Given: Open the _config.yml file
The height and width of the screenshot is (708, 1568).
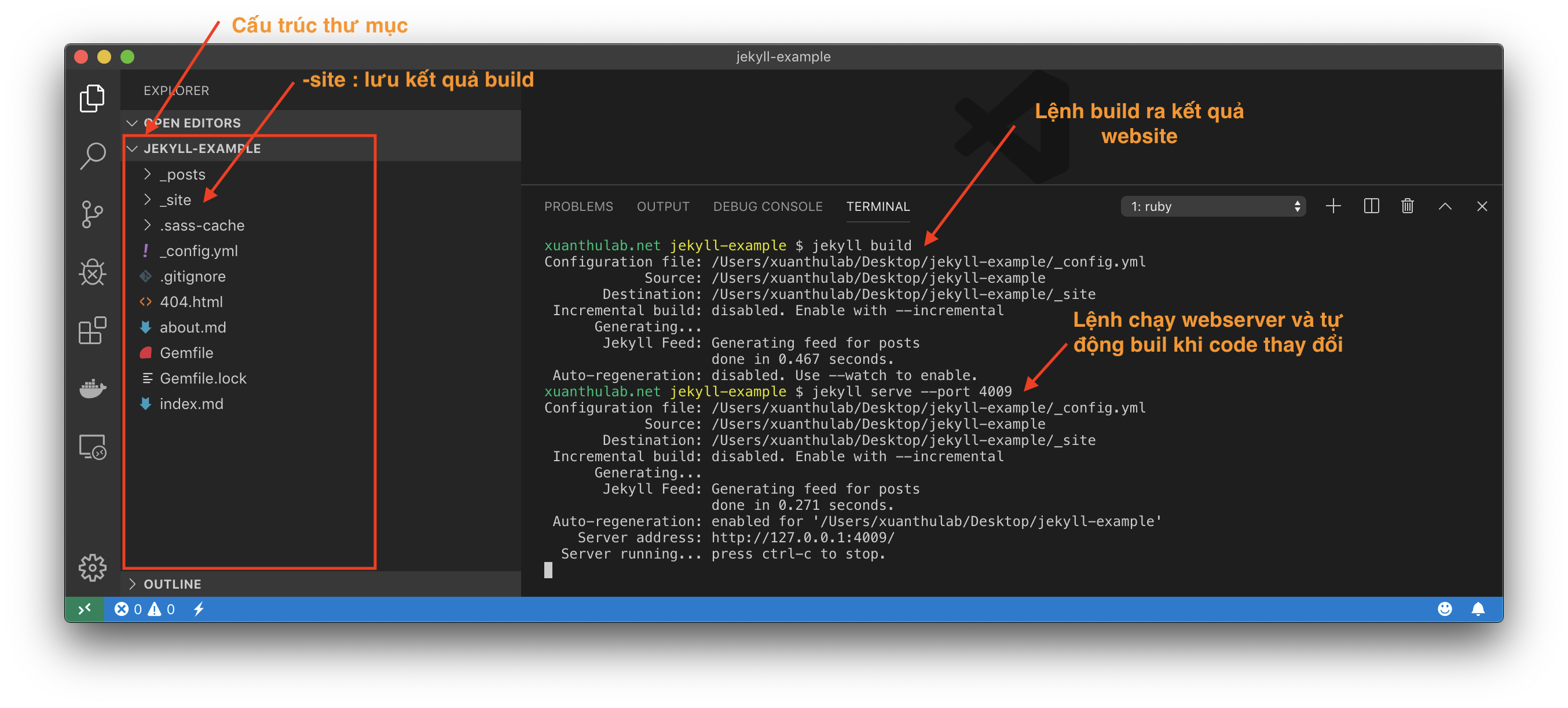Looking at the screenshot, I should (199, 251).
